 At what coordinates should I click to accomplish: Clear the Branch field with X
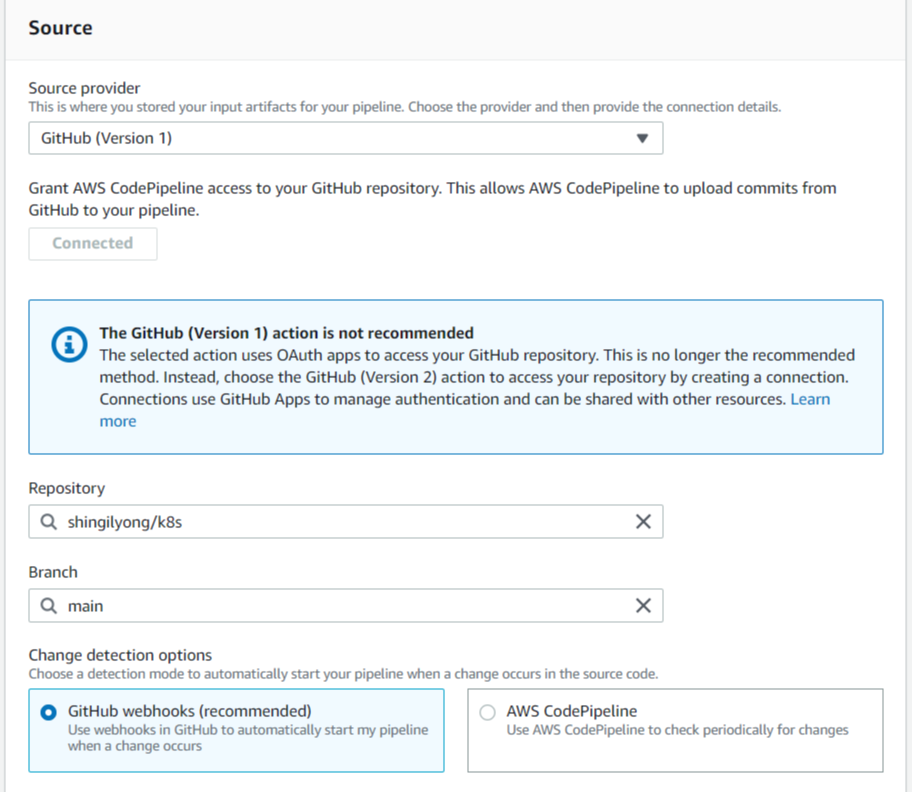[643, 605]
